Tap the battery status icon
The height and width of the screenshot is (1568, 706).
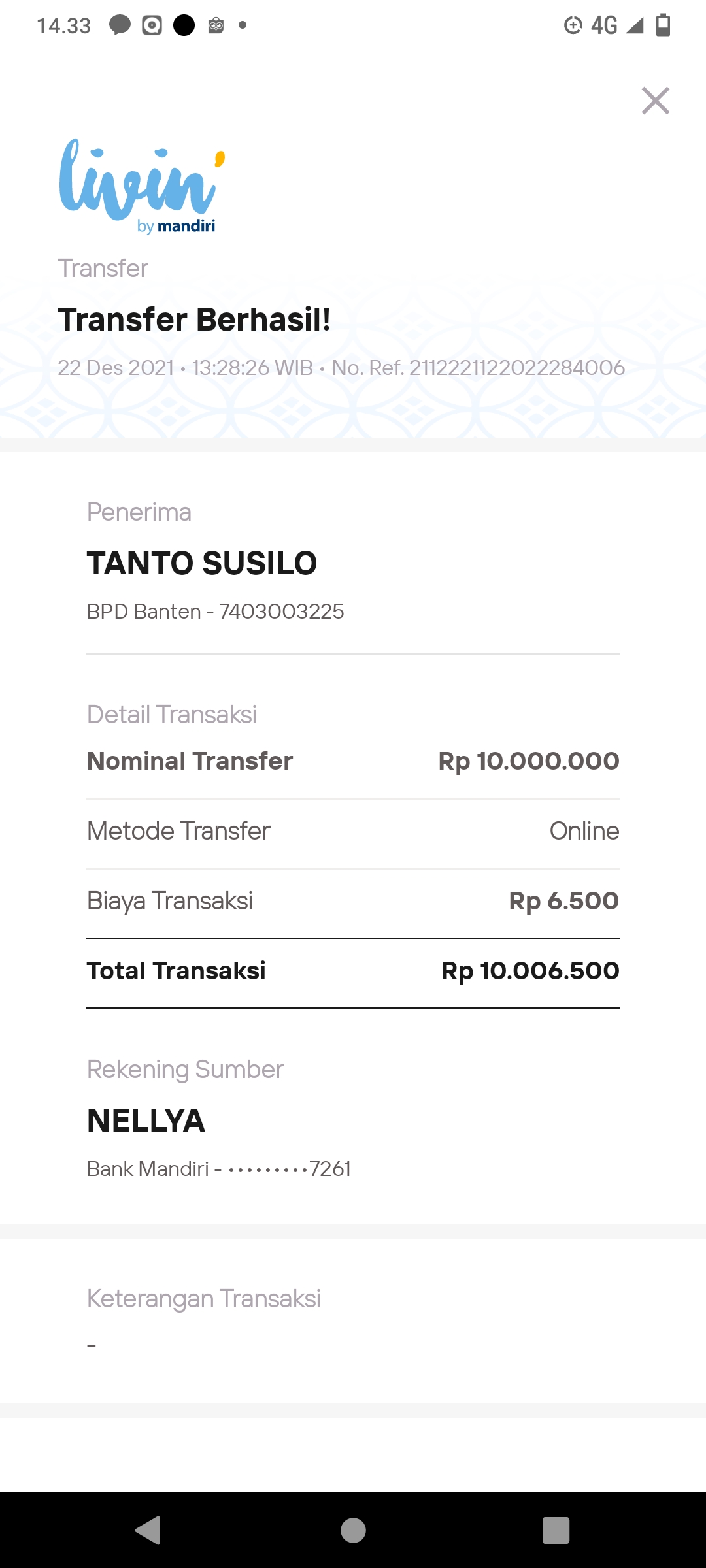click(663, 25)
